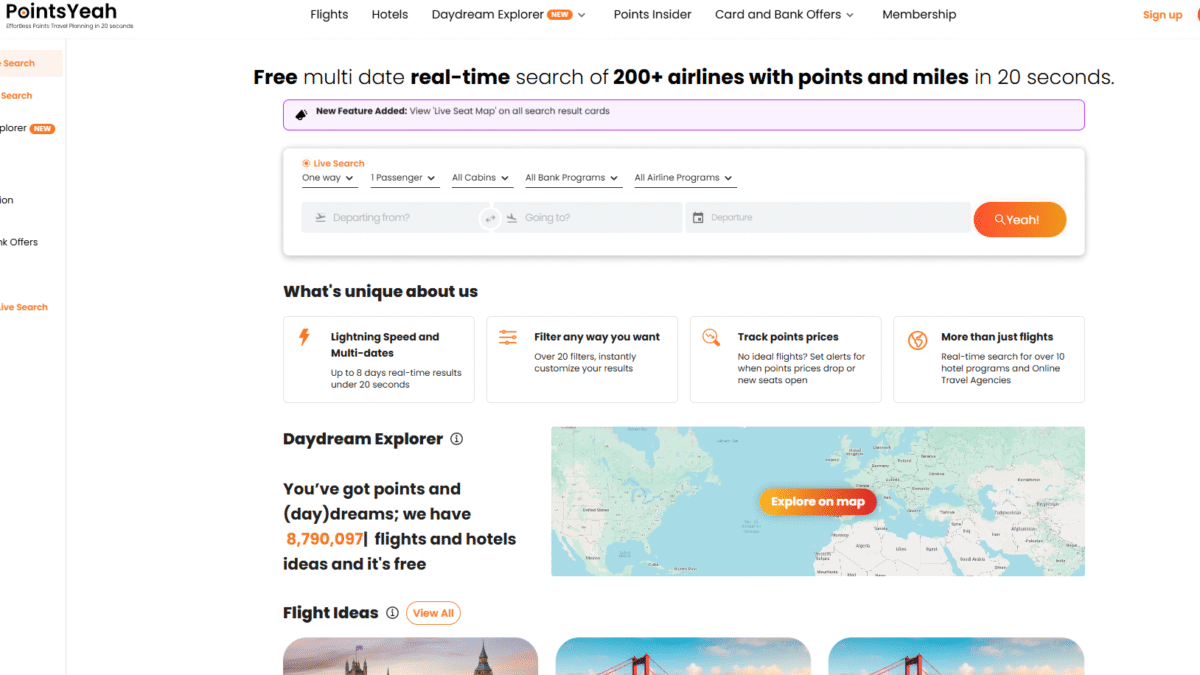Open the All Cabins dropdown
The height and width of the screenshot is (675, 1200).
481,178
